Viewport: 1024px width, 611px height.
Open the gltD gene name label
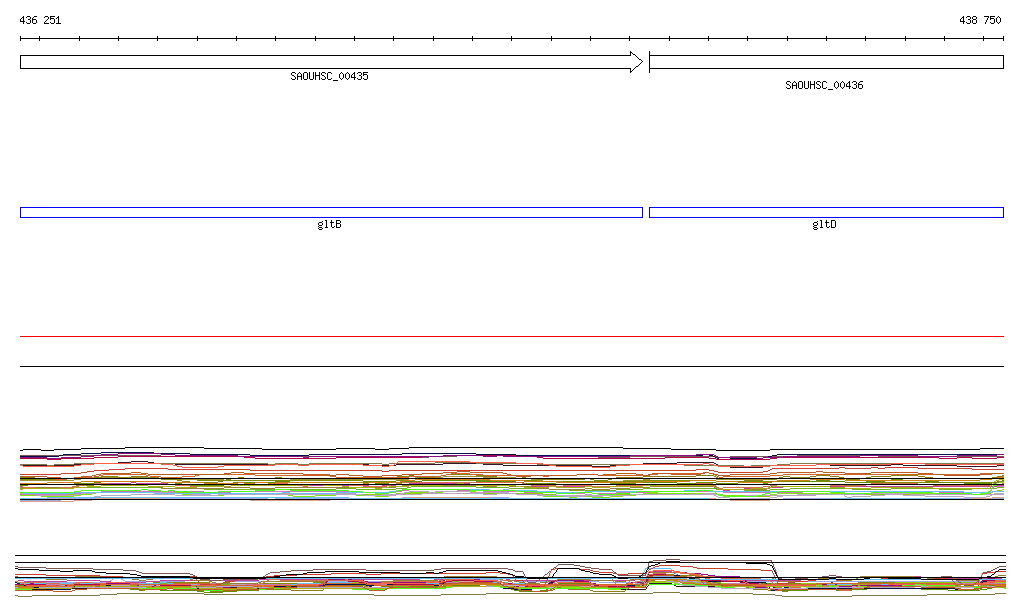(824, 225)
